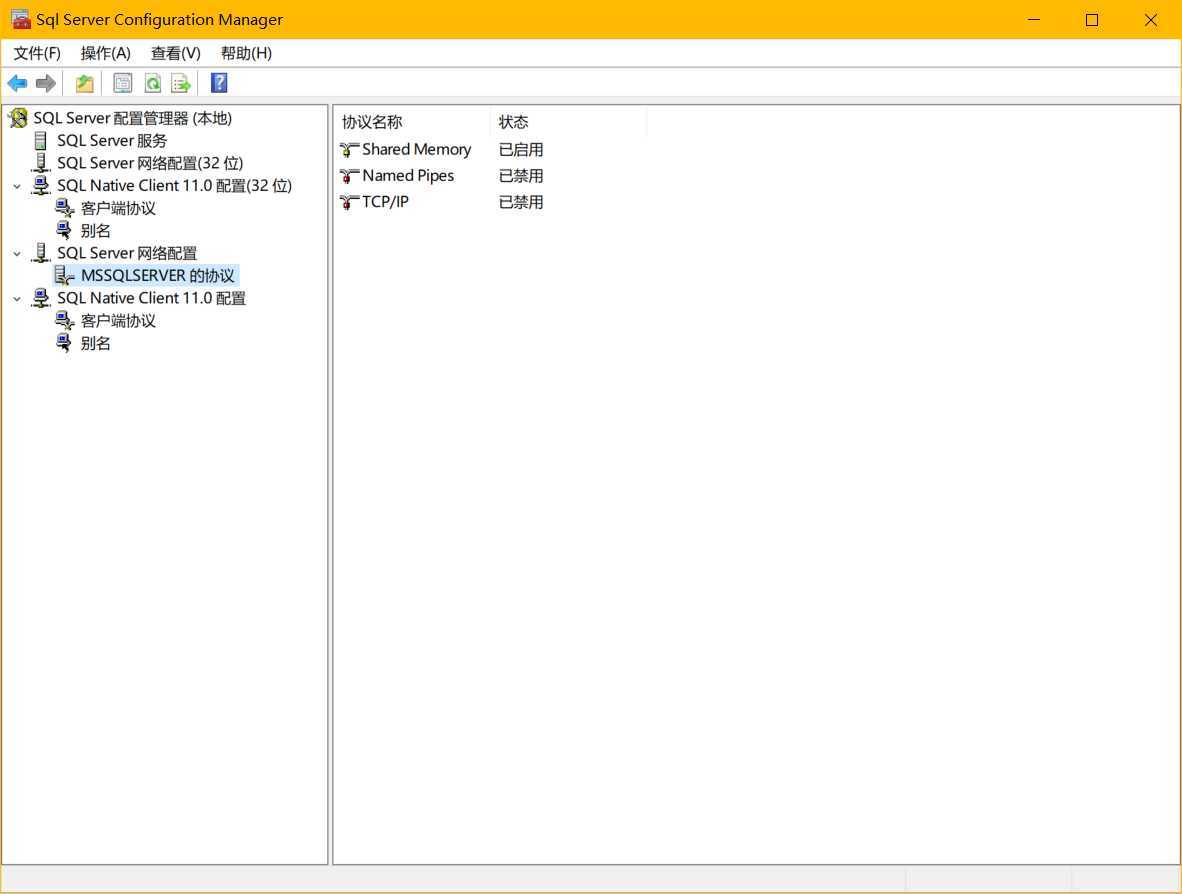
Task: Open the 文件(F) menu
Action: 37,54
